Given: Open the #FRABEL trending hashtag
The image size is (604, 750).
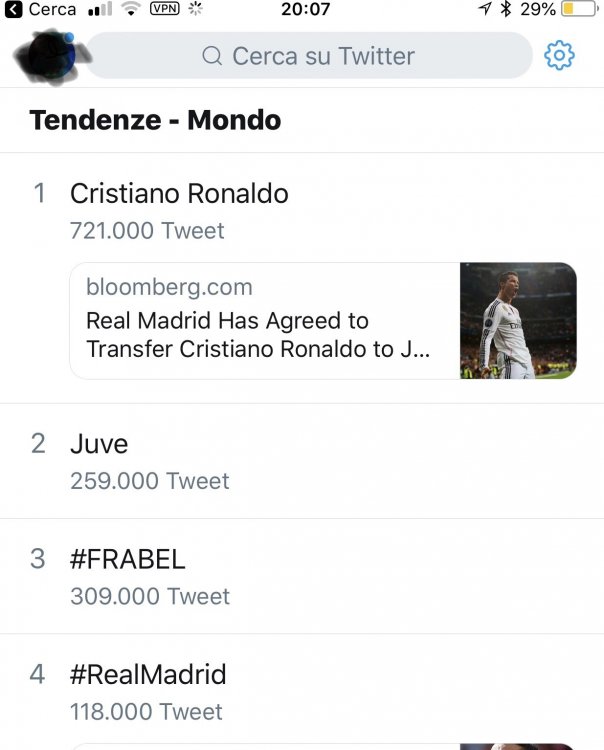Looking at the screenshot, I should tap(302, 576).
